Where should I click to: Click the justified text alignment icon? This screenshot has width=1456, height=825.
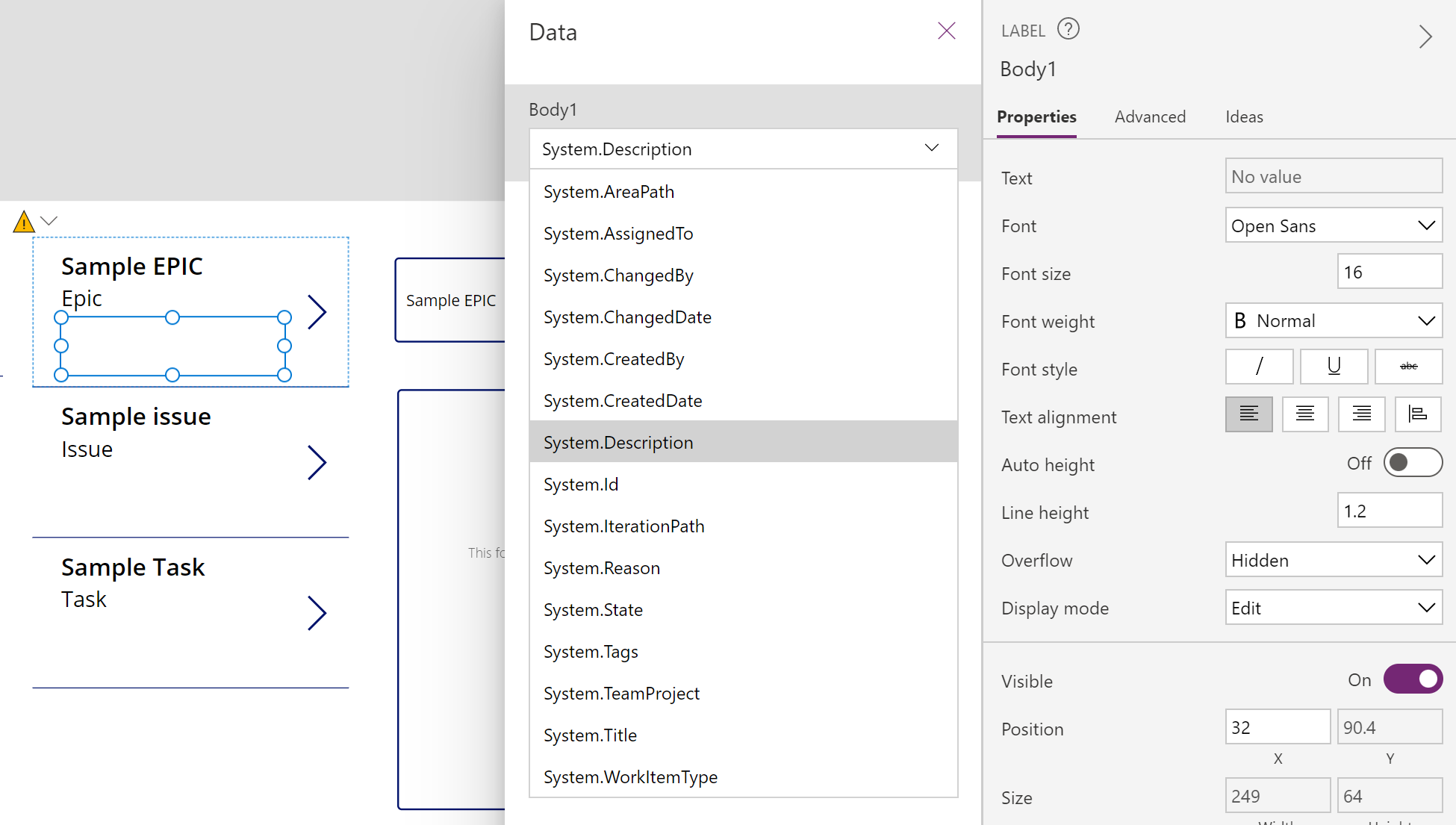(1417, 416)
